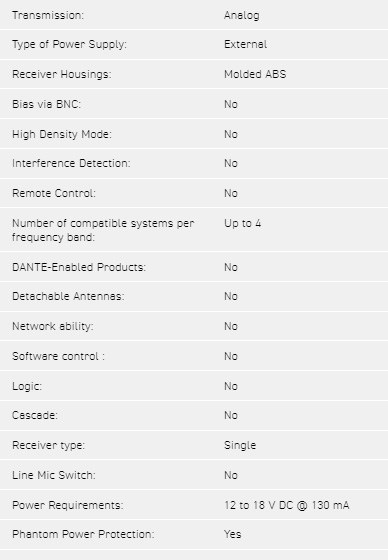
Task: Click the Bias via BNC label
Action: point(46,104)
